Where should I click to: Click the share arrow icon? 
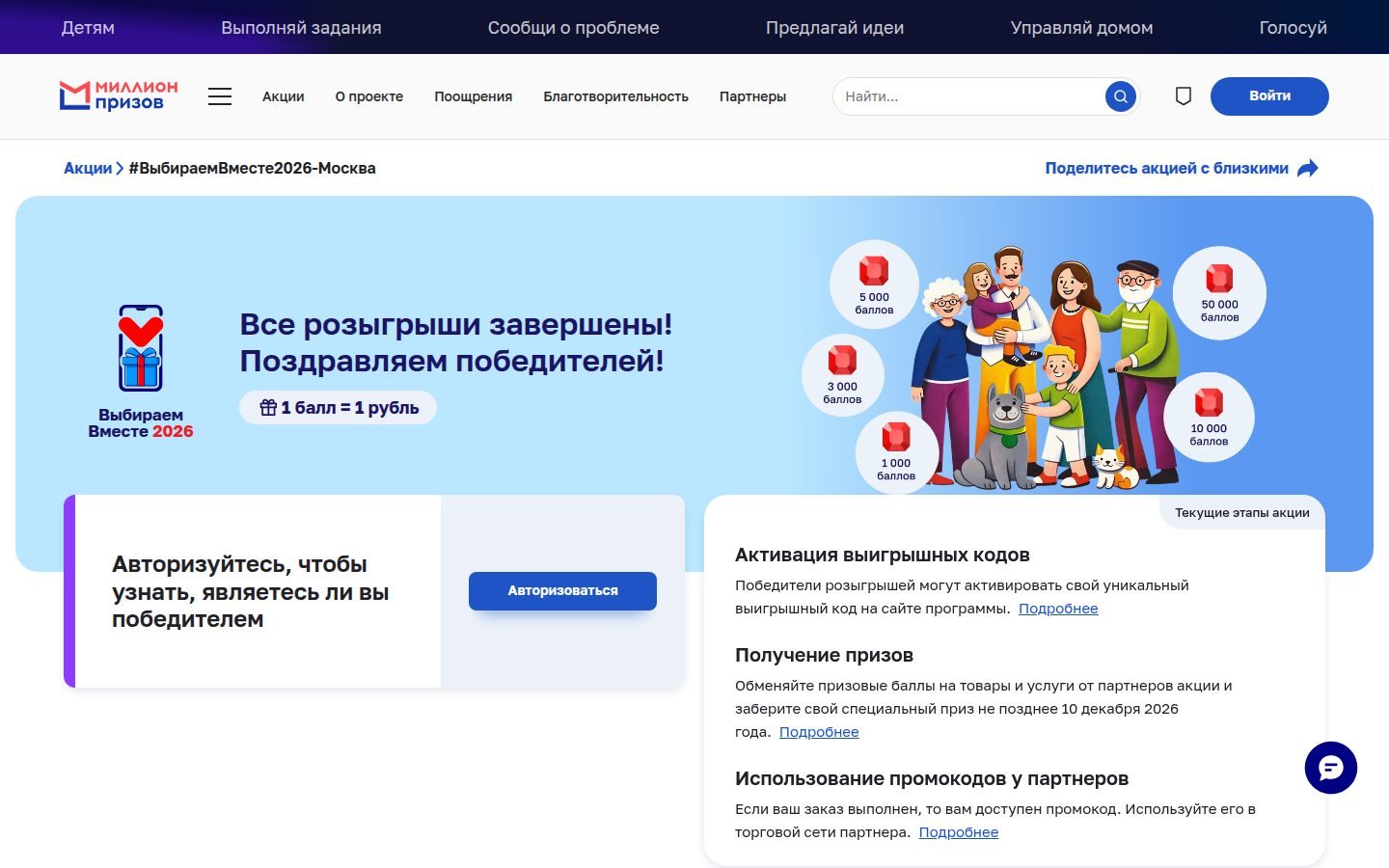(1308, 169)
